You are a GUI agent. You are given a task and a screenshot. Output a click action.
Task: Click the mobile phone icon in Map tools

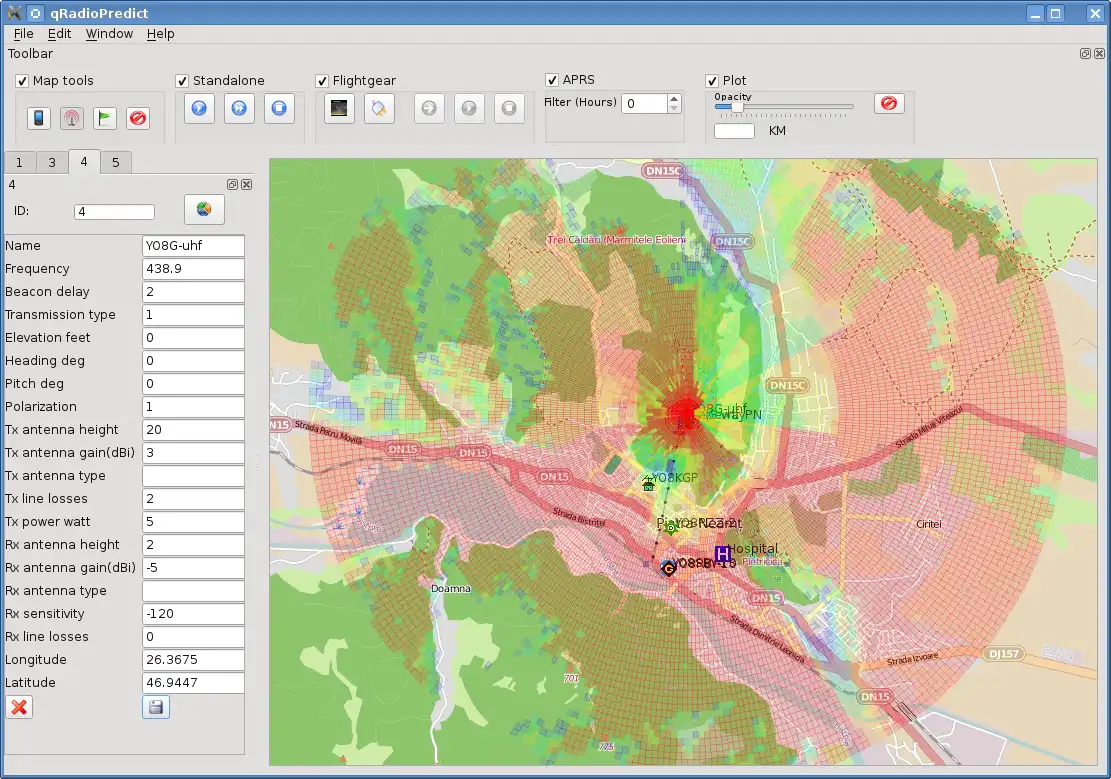(38, 118)
